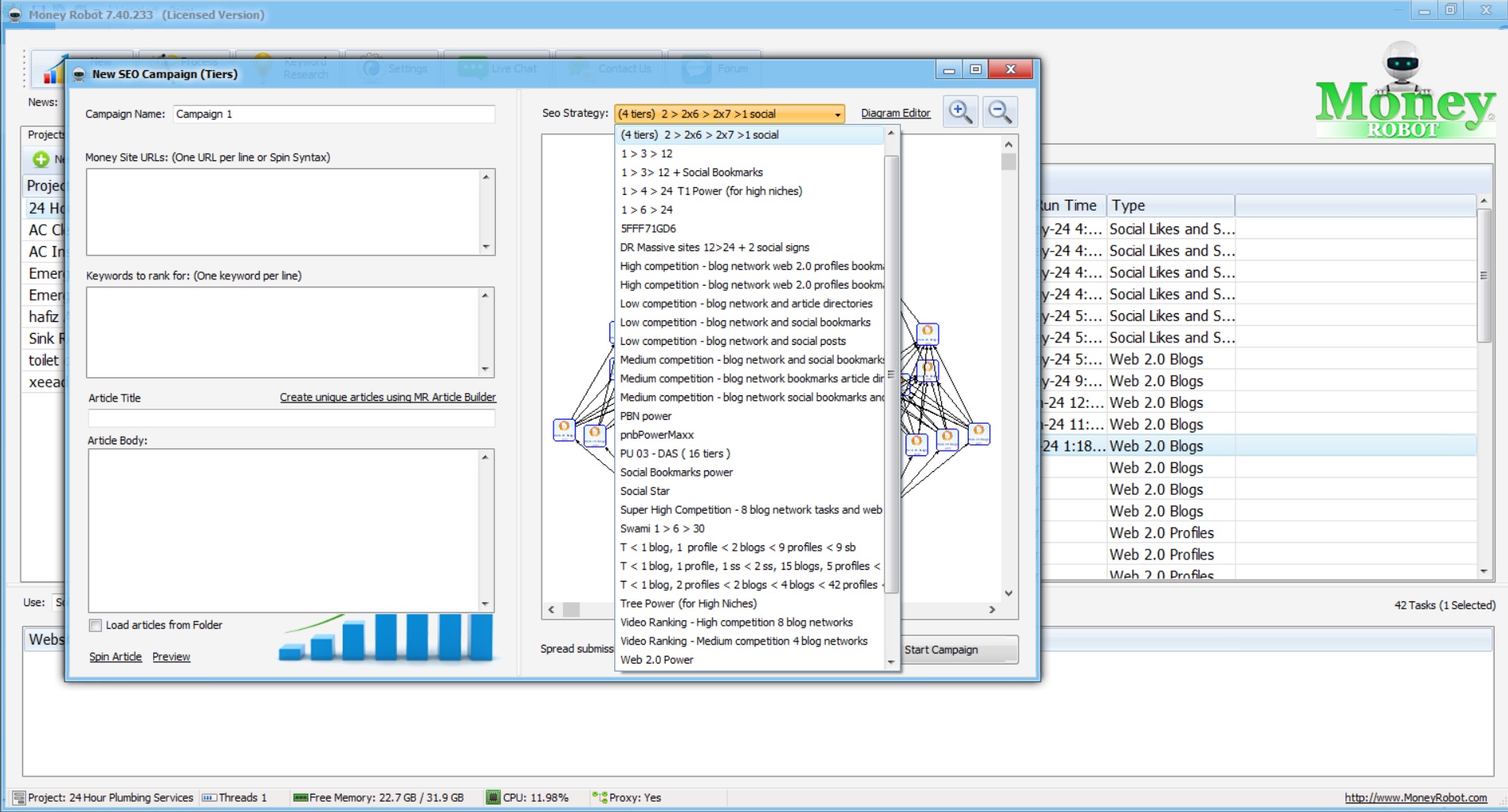This screenshot has width=1508, height=812.
Task: Select the 'toilet' project in main window
Action: (43, 360)
